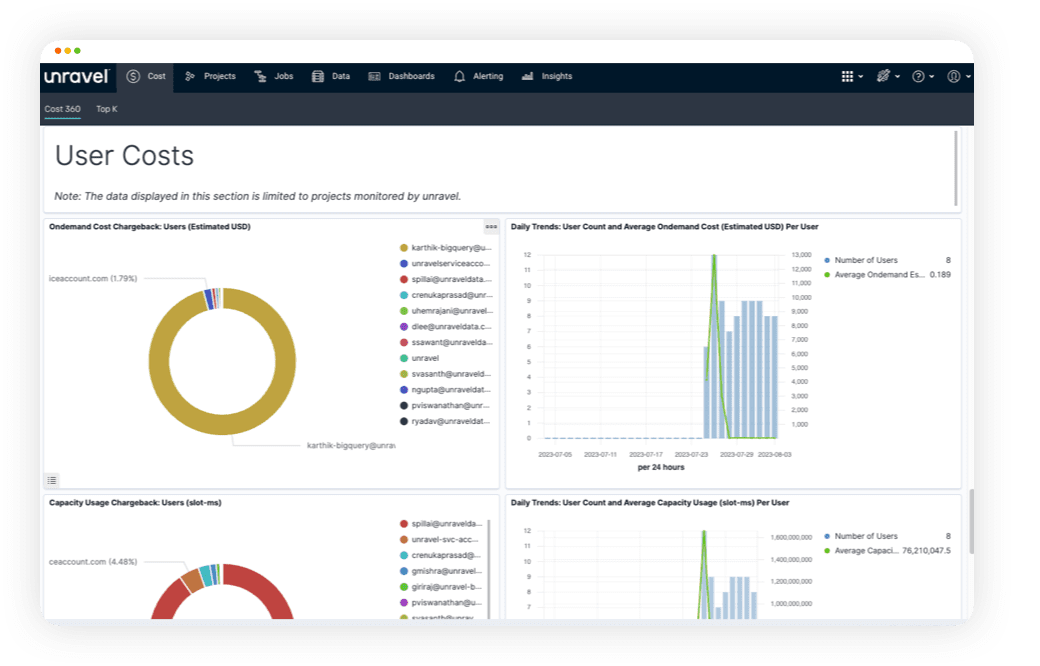Toggle ngupta@unraveldat... legend entry
Viewport: 1040px width, 666px height.
[446, 390]
